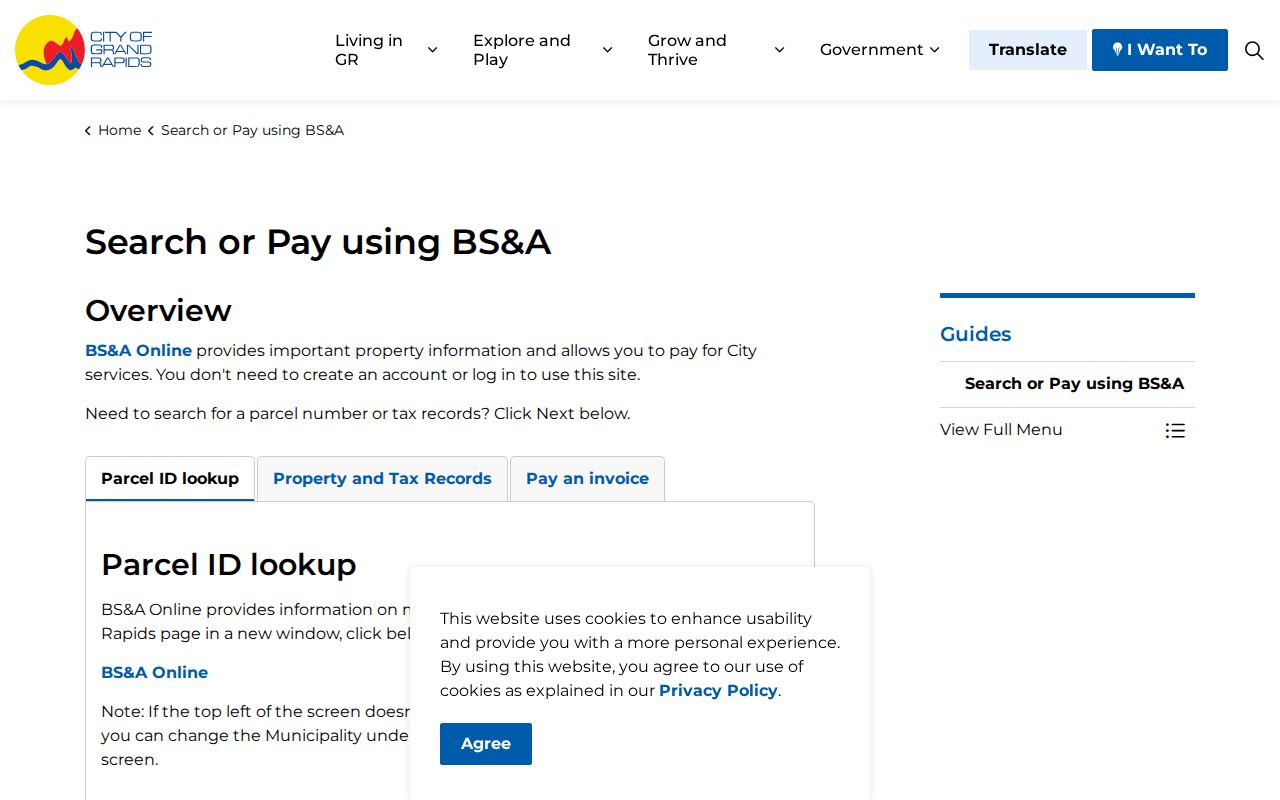The height and width of the screenshot is (800, 1280).
Task: Open the Explore and Play menu
Action: (x=522, y=50)
